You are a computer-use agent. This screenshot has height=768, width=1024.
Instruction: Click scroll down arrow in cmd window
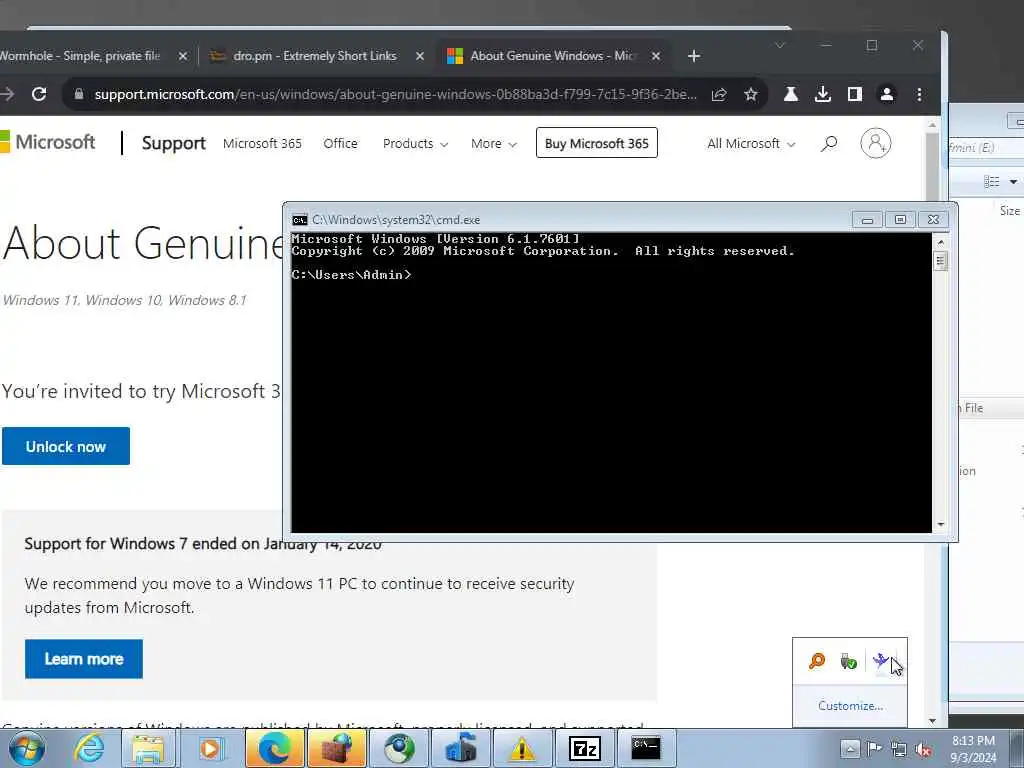(x=940, y=524)
